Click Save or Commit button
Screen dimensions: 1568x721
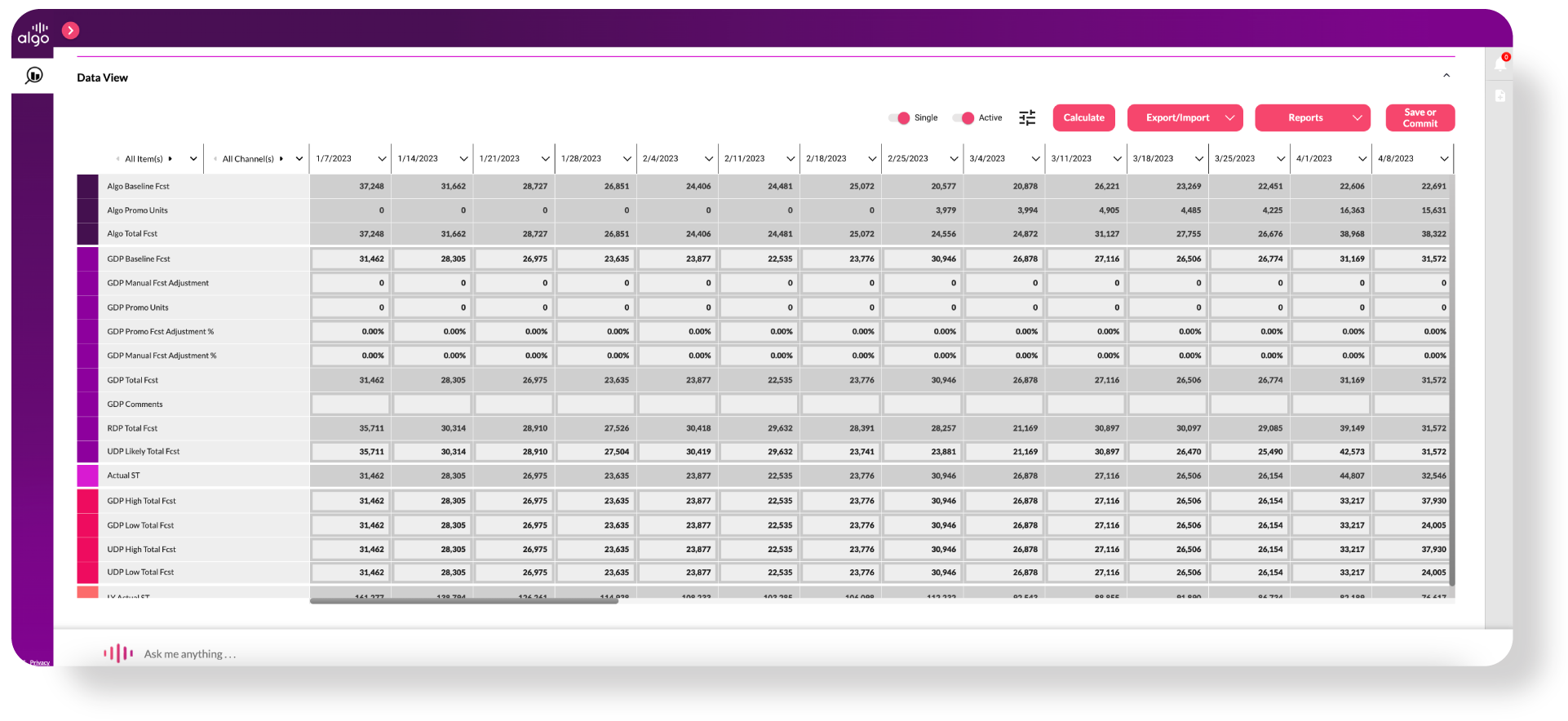coord(1420,117)
